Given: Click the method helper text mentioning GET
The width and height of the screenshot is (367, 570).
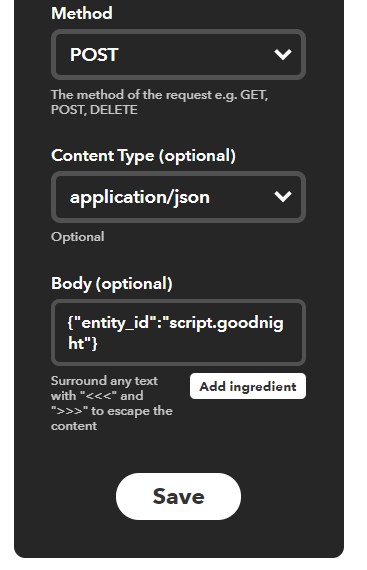Looking at the screenshot, I should click(160, 102).
